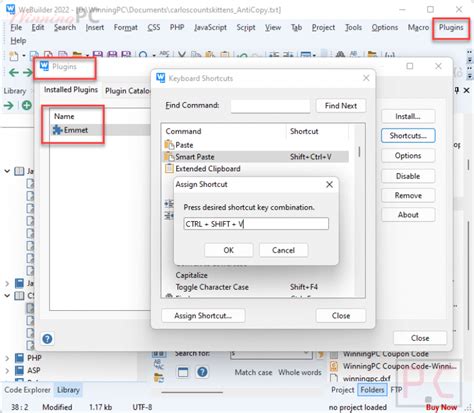Select the Emmet plugin puzzle icon
The height and width of the screenshot is (413, 474).
57,130
